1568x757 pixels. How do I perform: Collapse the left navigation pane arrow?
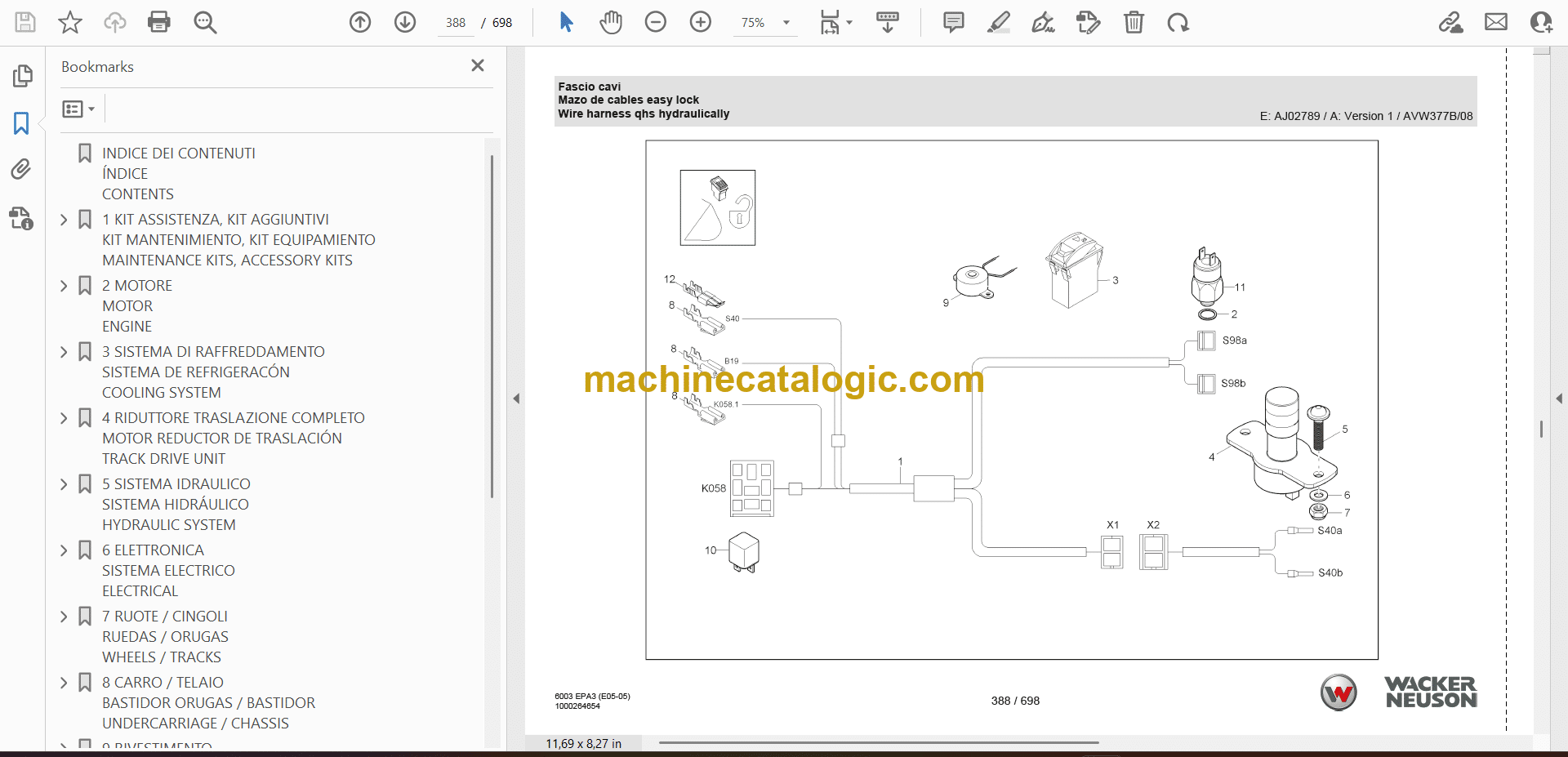tap(516, 399)
